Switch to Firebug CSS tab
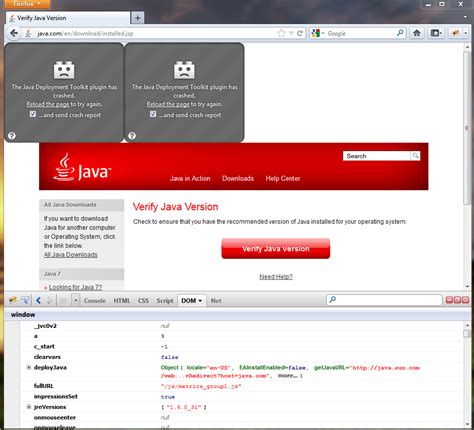 (x=143, y=301)
